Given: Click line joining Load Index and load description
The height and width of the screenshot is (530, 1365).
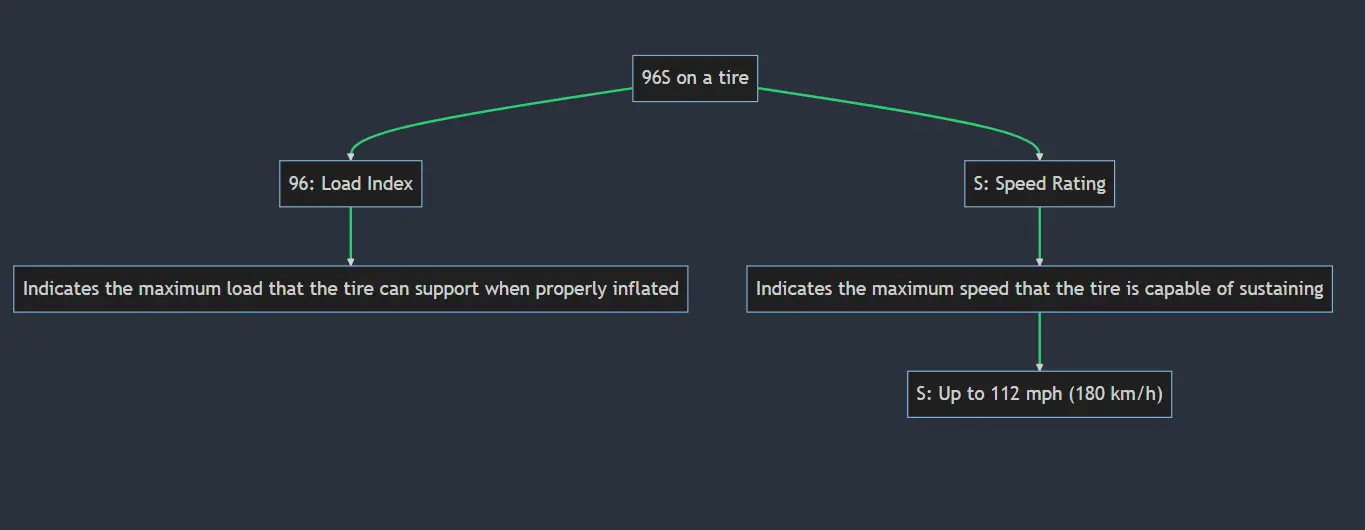Looking at the screenshot, I should (350, 232).
